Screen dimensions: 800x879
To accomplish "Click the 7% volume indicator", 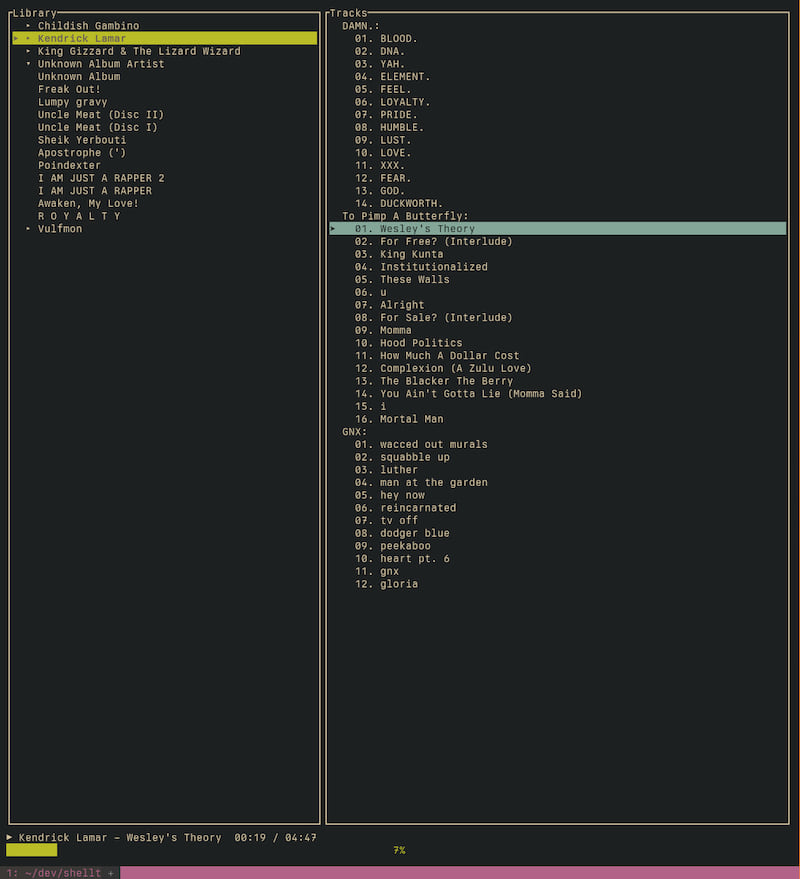I will [x=399, y=849].
